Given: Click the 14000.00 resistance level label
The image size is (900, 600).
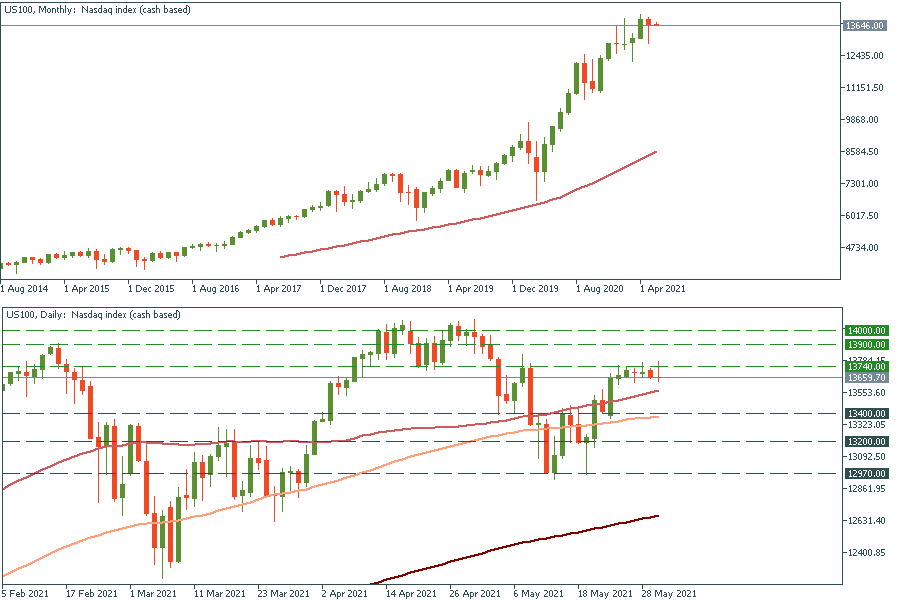Looking at the screenshot, I should (x=866, y=330).
